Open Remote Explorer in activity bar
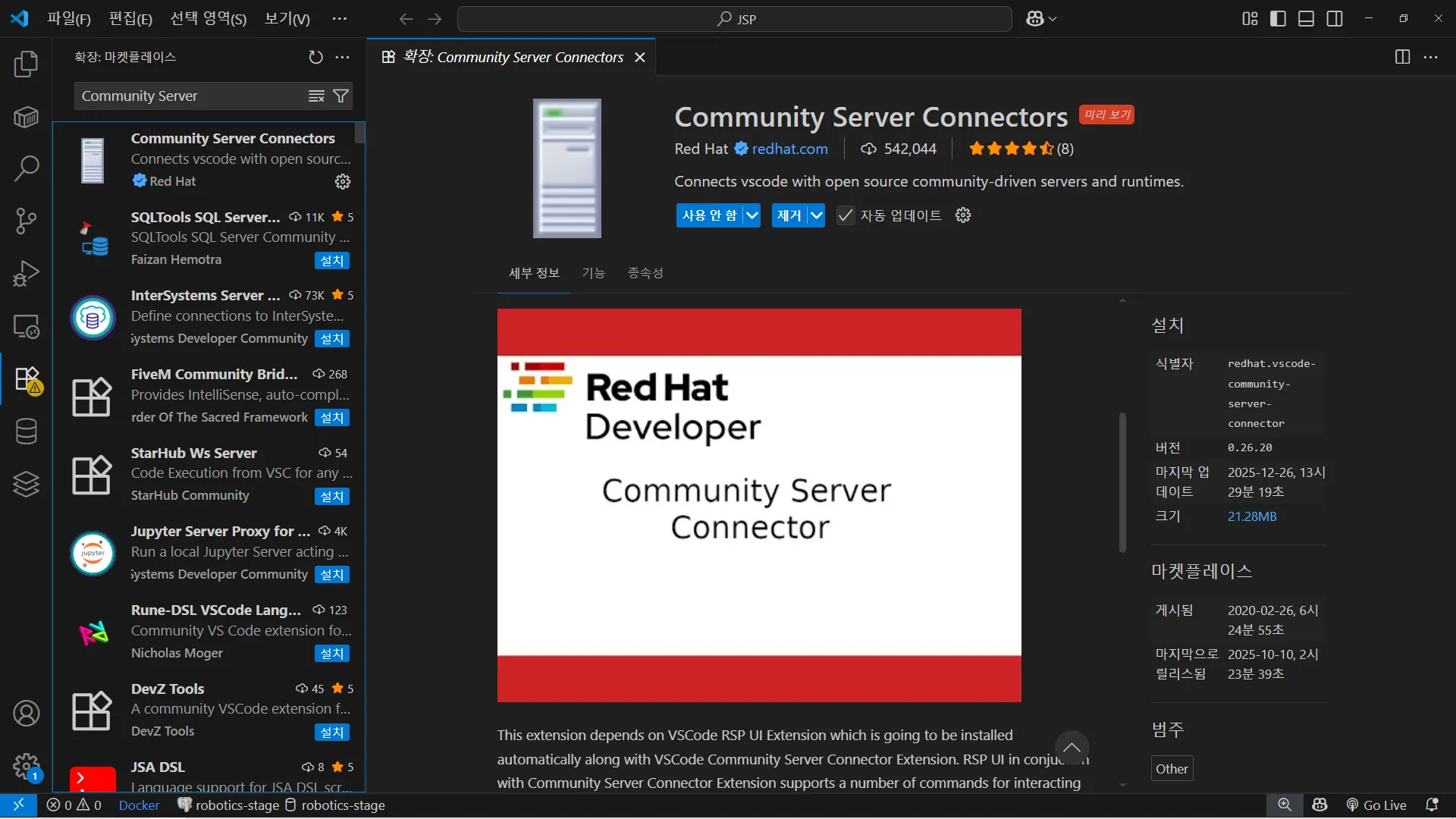This screenshot has width=1456, height=819. [x=26, y=327]
